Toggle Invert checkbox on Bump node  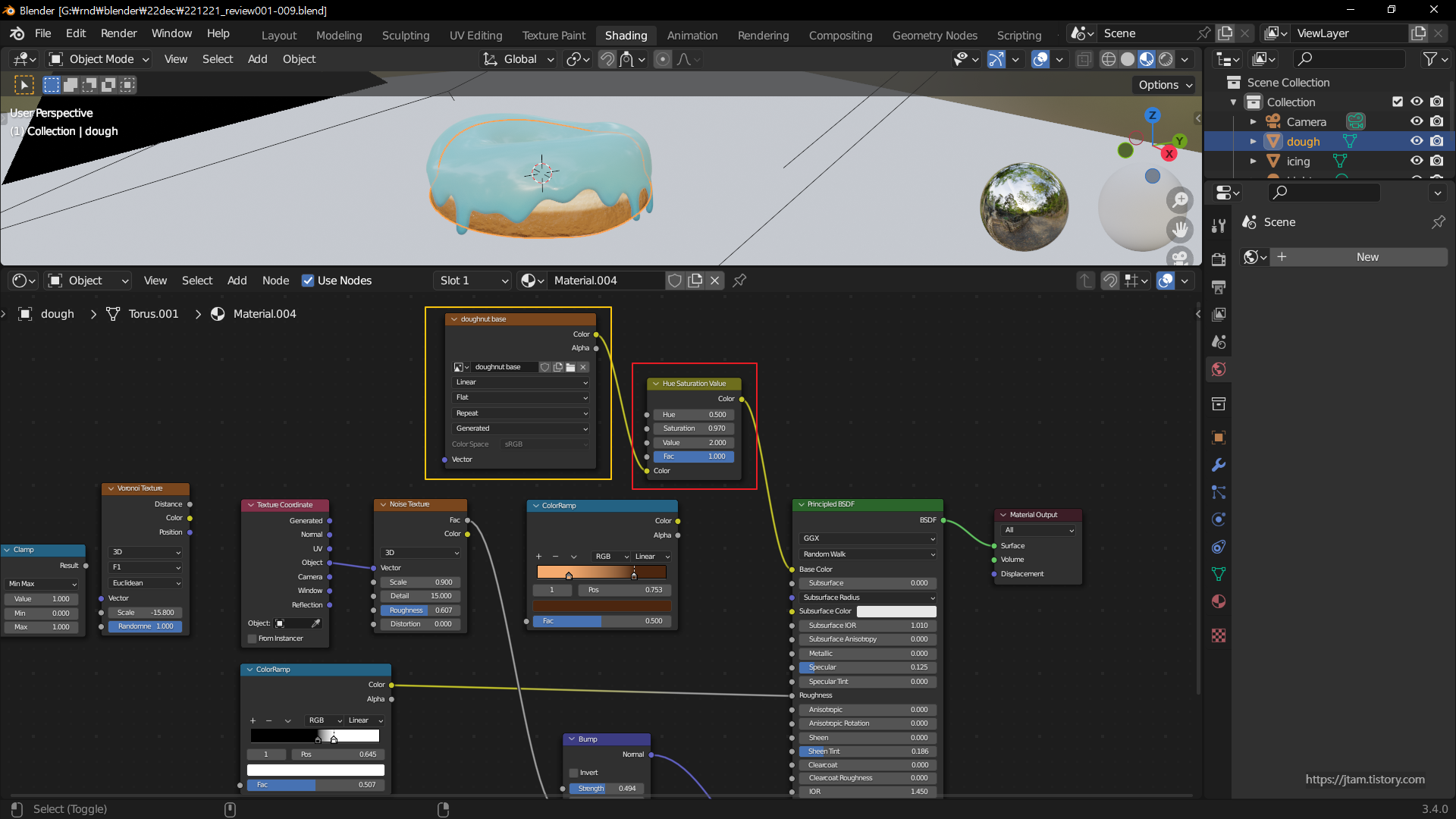click(x=574, y=773)
